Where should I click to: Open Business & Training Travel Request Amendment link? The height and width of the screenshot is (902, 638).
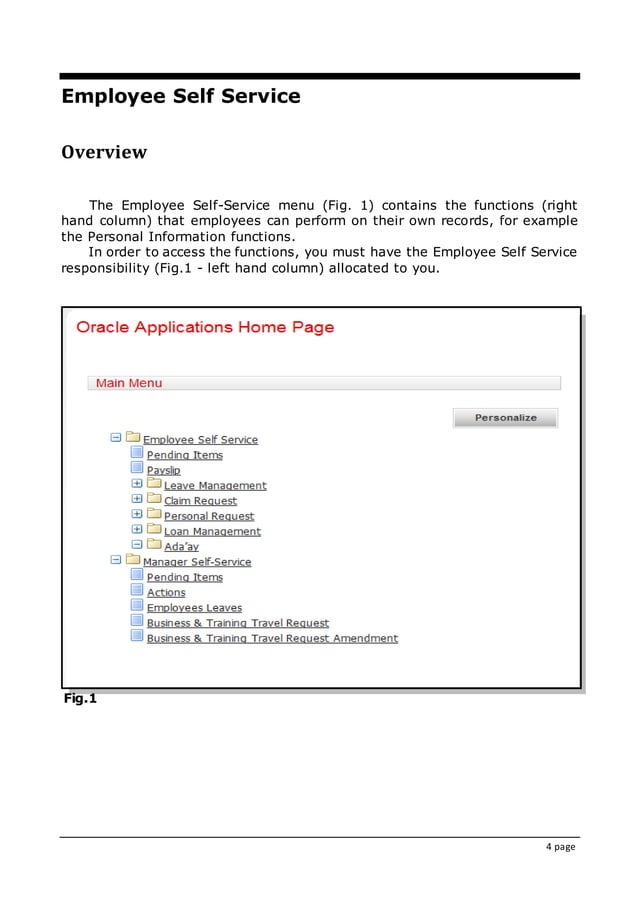[x=272, y=639]
